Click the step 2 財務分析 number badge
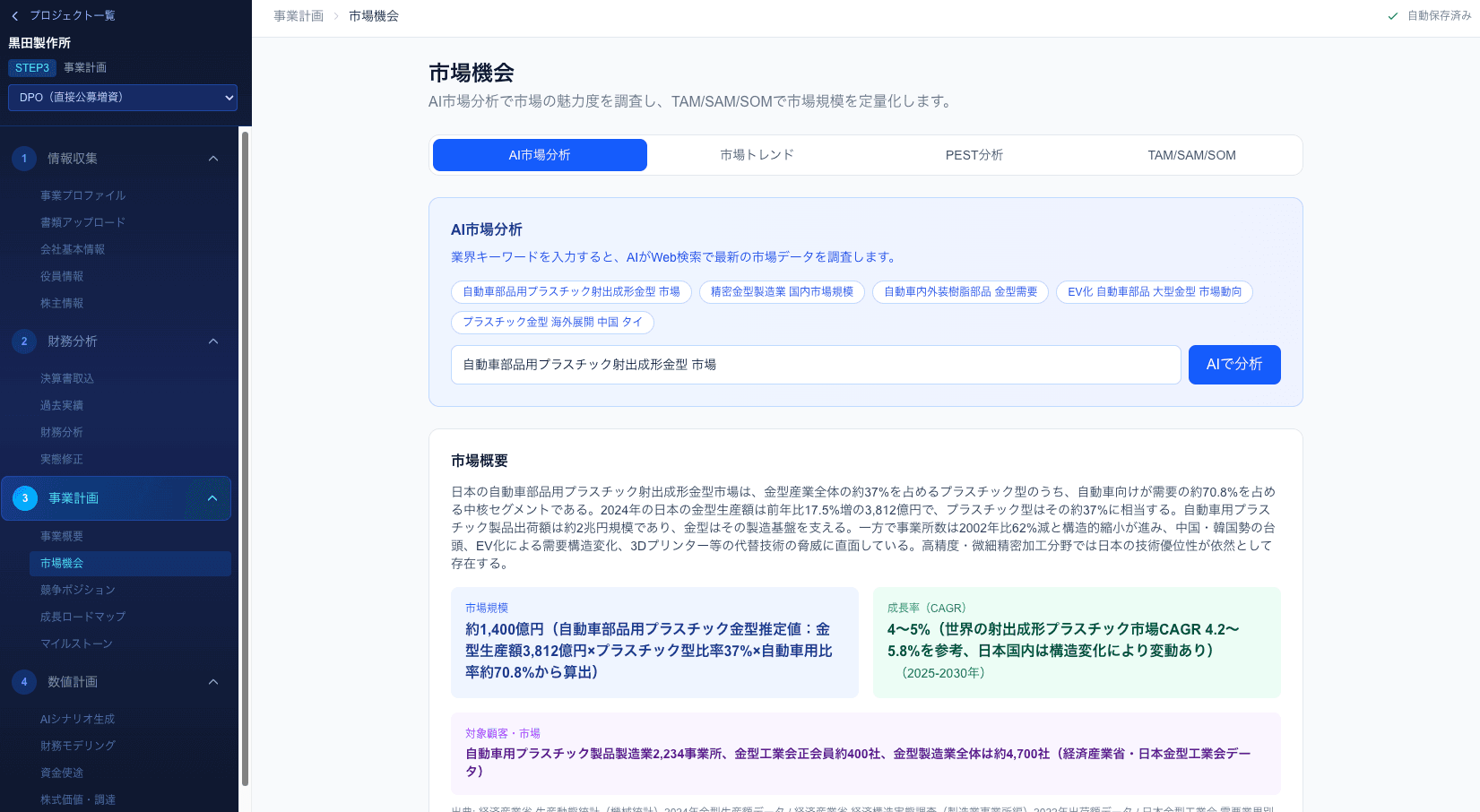This screenshot has height=812, width=1480. pos(23,341)
